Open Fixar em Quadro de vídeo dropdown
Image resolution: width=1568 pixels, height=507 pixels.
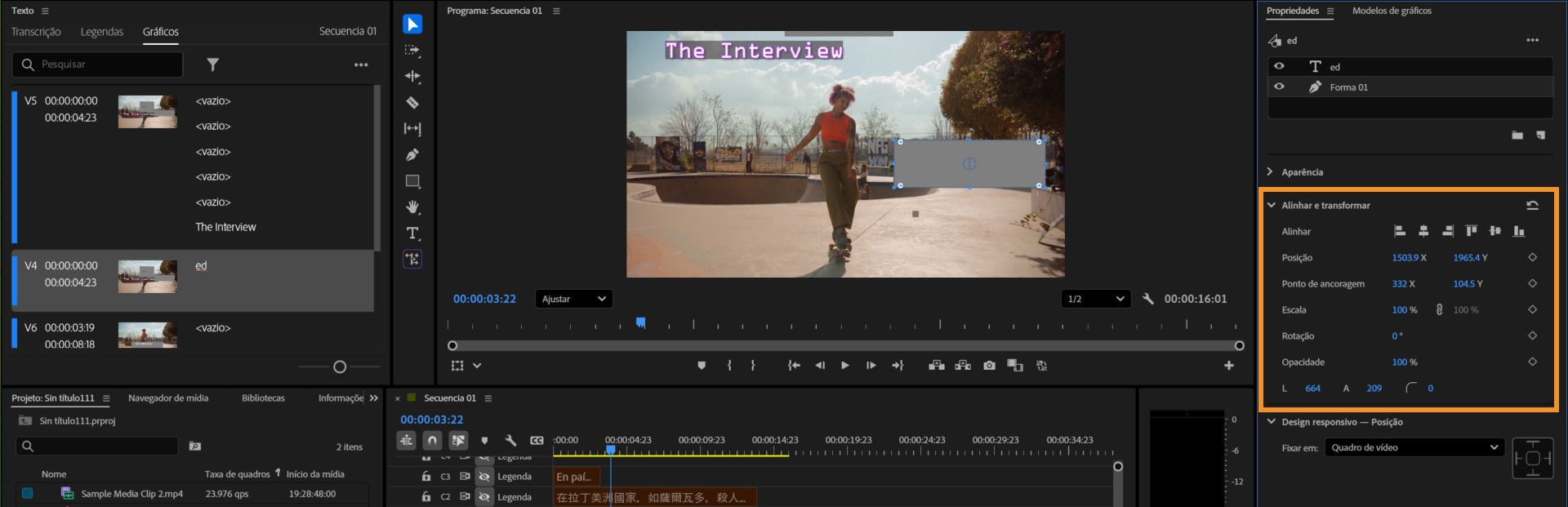[1414, 447]
